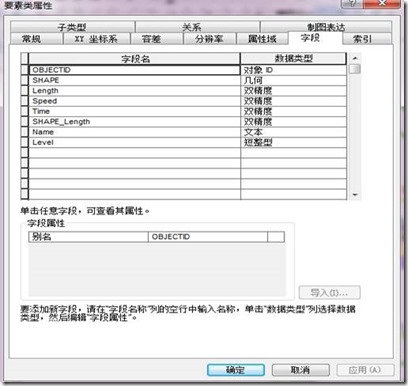Click row selector beside OBJECTID

pyautogui.click(x=25, y=70)
